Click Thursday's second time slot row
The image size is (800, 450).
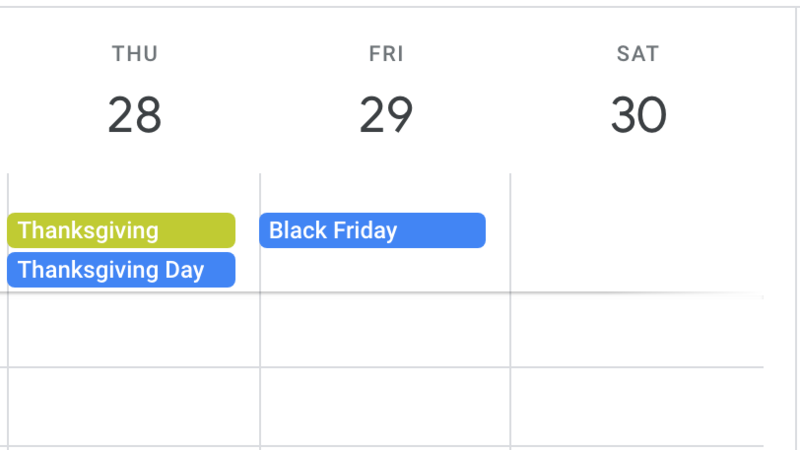coord(133,406)
